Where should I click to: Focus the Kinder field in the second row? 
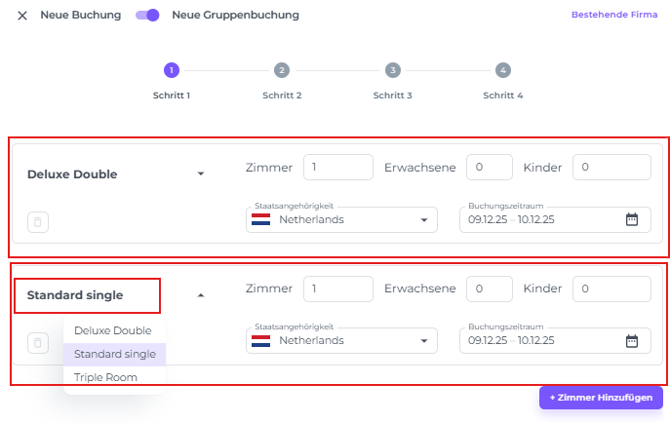611,289
